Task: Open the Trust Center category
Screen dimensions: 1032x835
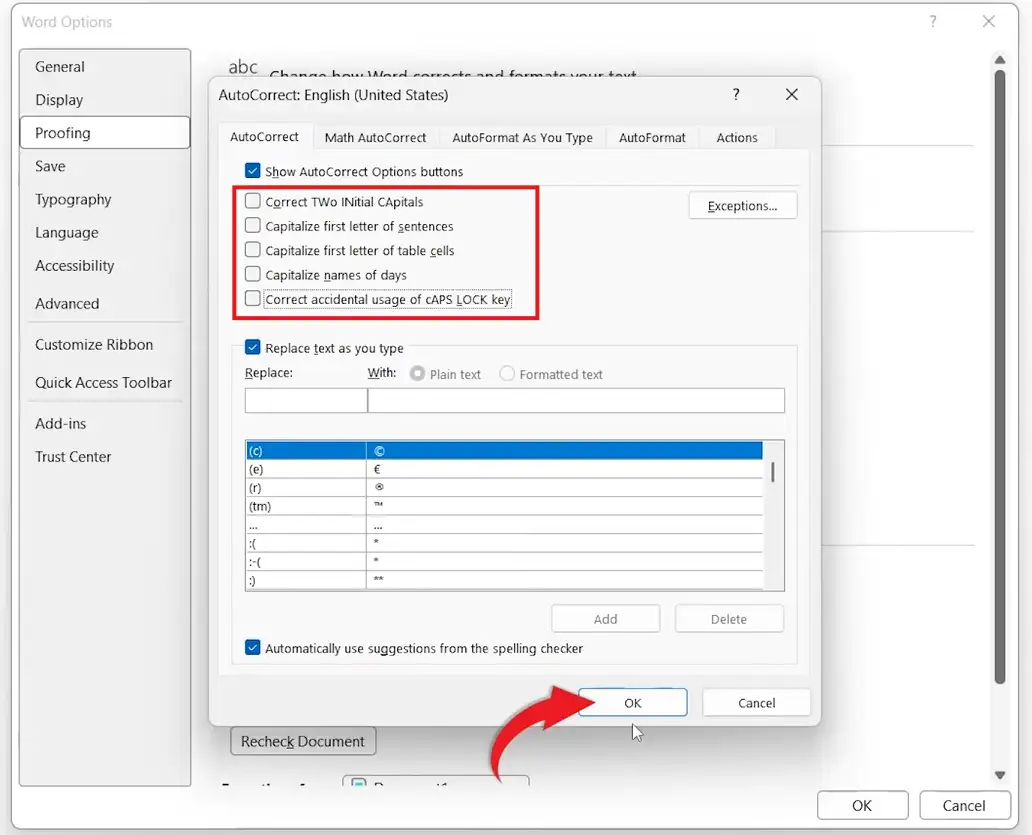Action: (105, 456)
